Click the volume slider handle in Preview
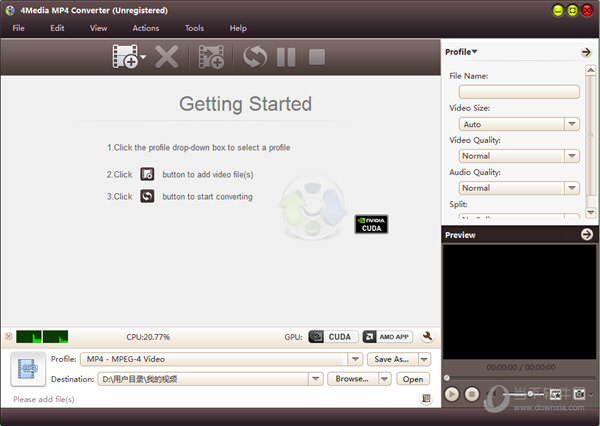 (x=530, y=394)
